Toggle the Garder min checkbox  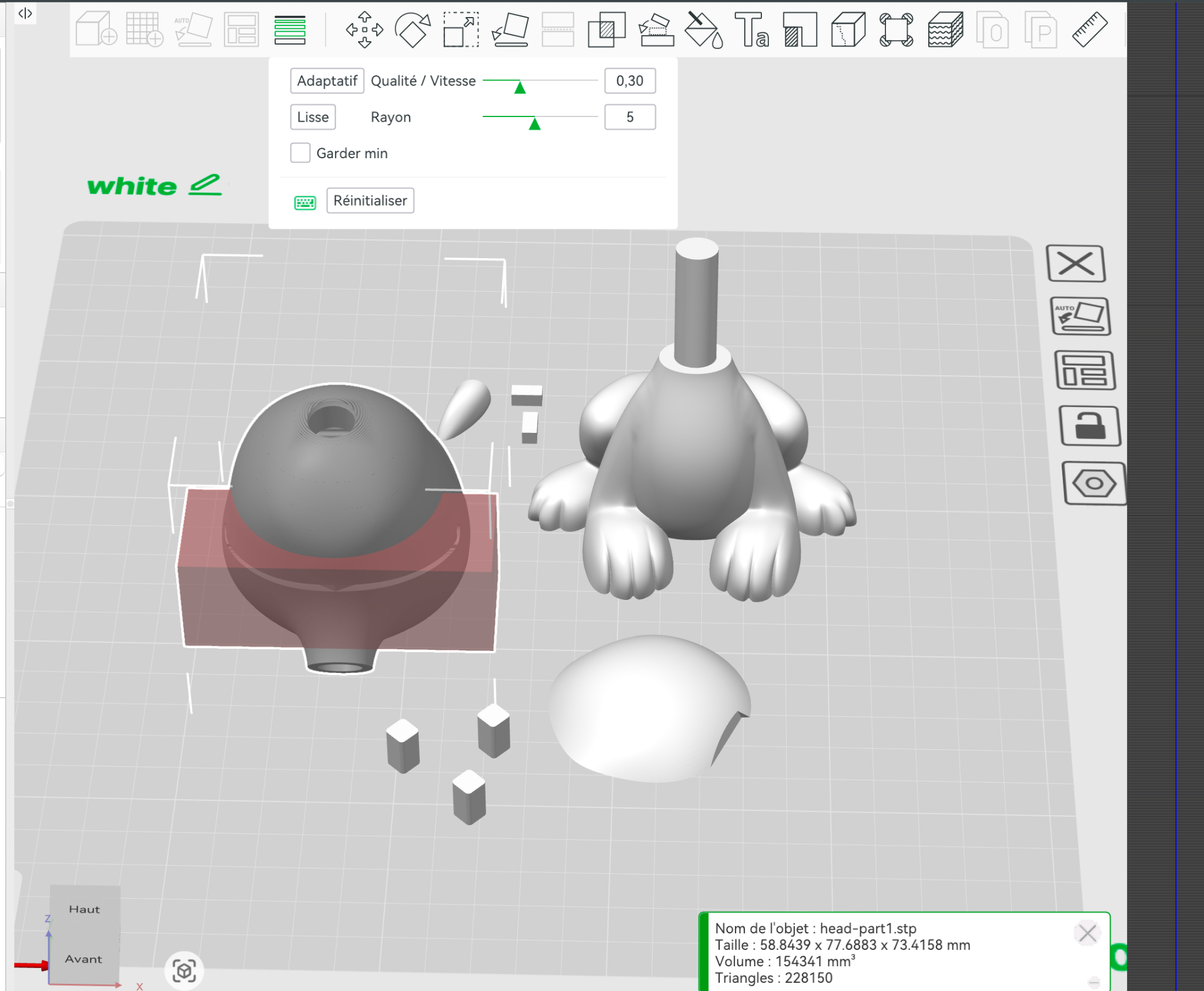coord(300,153)
